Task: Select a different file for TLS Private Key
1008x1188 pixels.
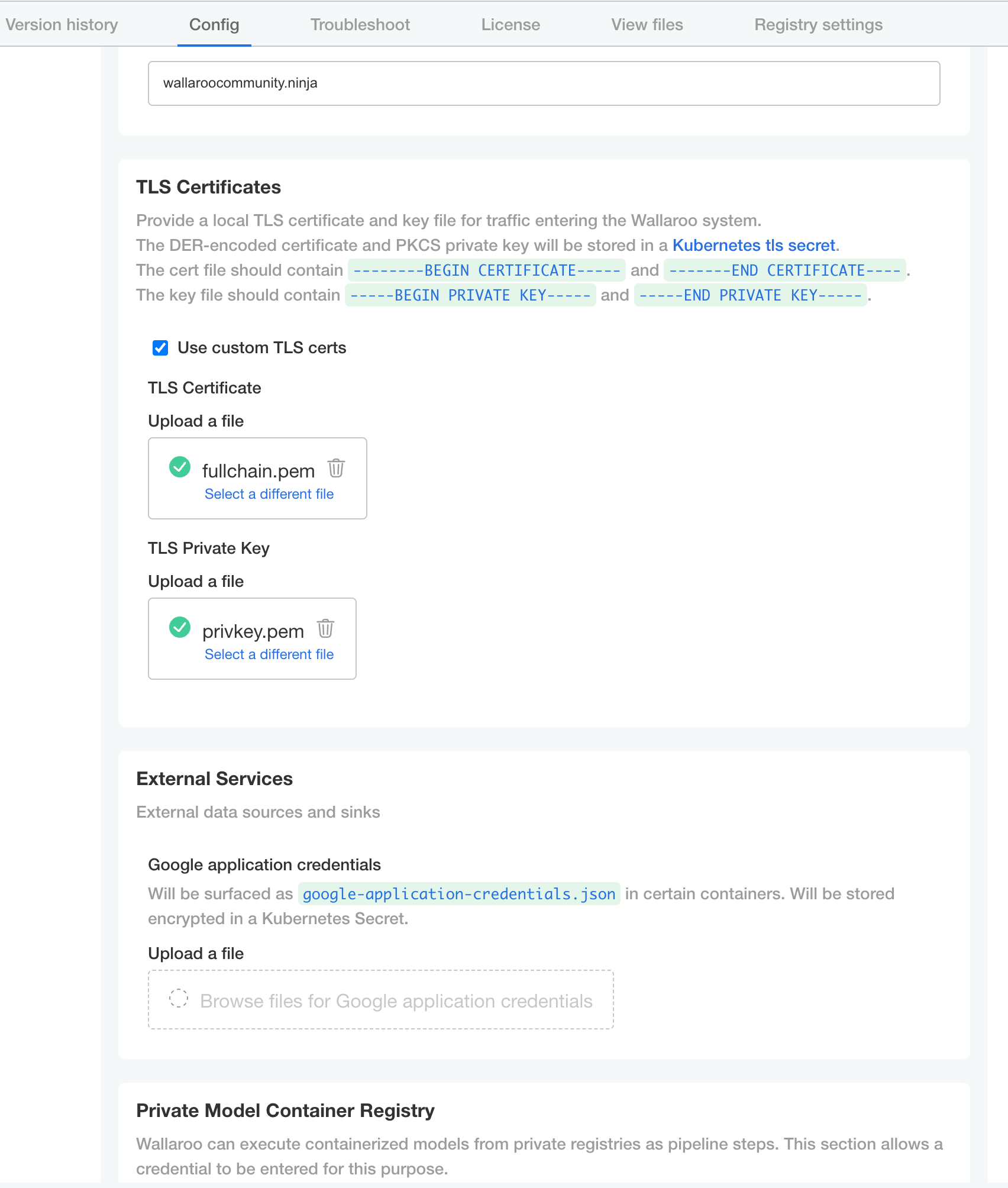Action: 269,654
